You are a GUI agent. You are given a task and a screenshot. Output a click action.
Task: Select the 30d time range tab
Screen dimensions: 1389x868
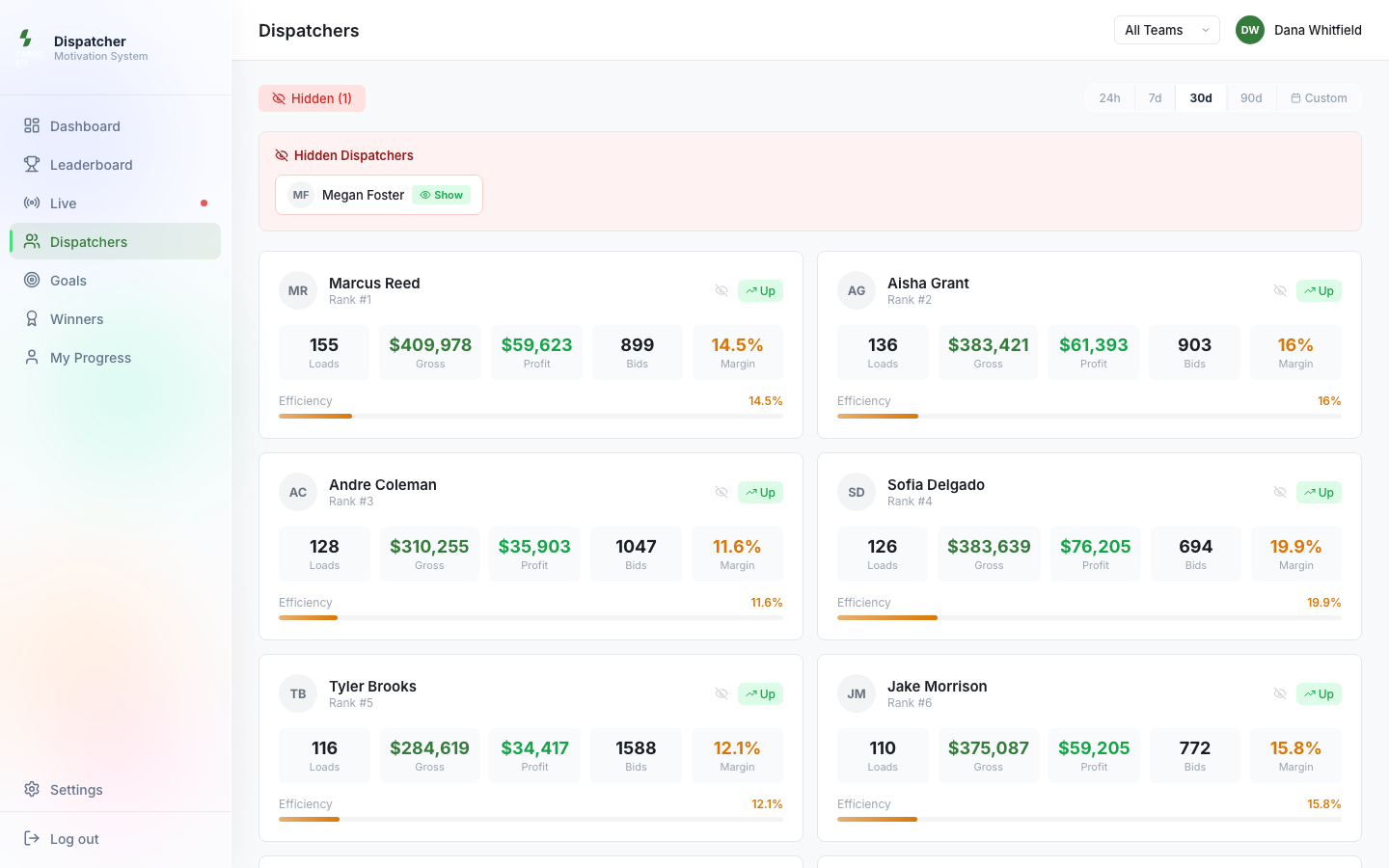pyautogui.click(x=1201, y=98)
